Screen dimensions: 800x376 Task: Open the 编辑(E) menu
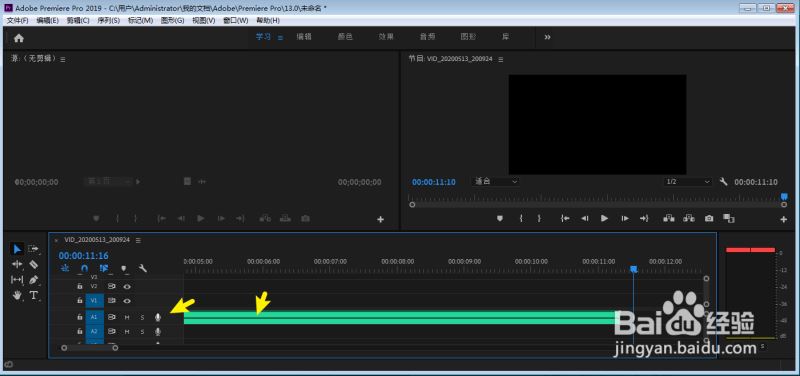47,20
